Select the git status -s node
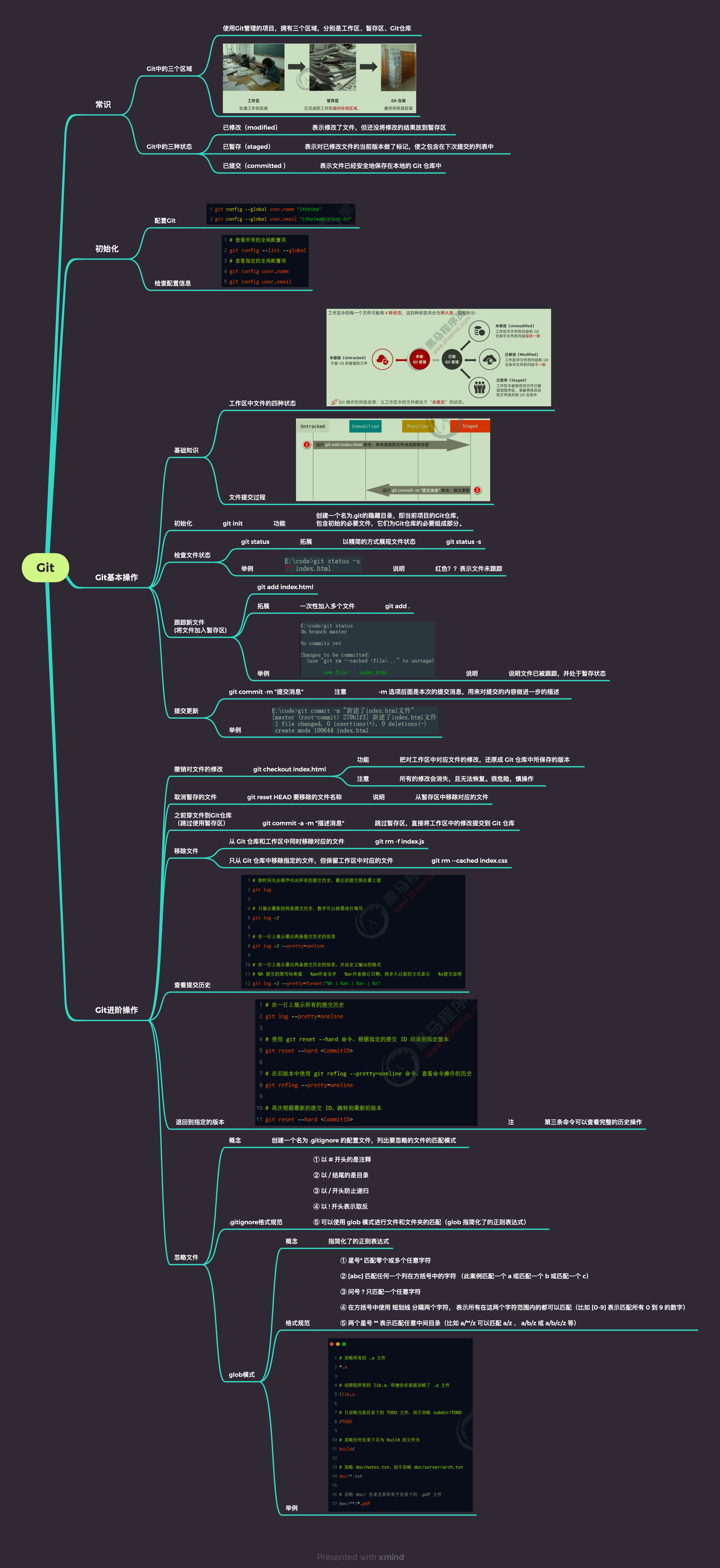Image resolution: width=720 pixels, height=1568 pixels. [464, 542]
